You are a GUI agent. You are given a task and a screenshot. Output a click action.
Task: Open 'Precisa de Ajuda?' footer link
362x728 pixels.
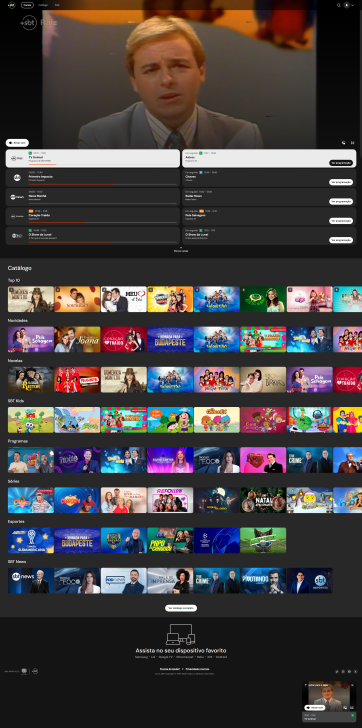click(170, 669)
